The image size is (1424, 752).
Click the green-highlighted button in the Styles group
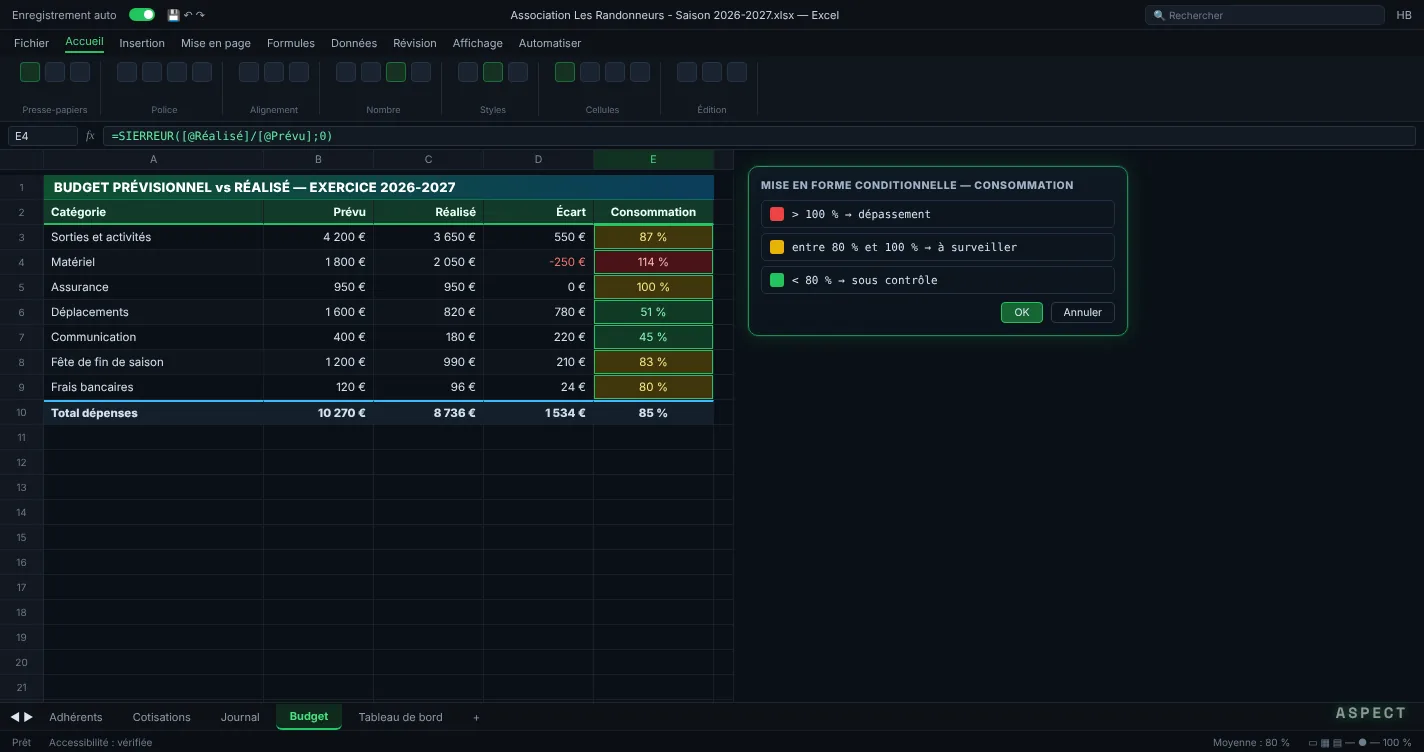492,72
